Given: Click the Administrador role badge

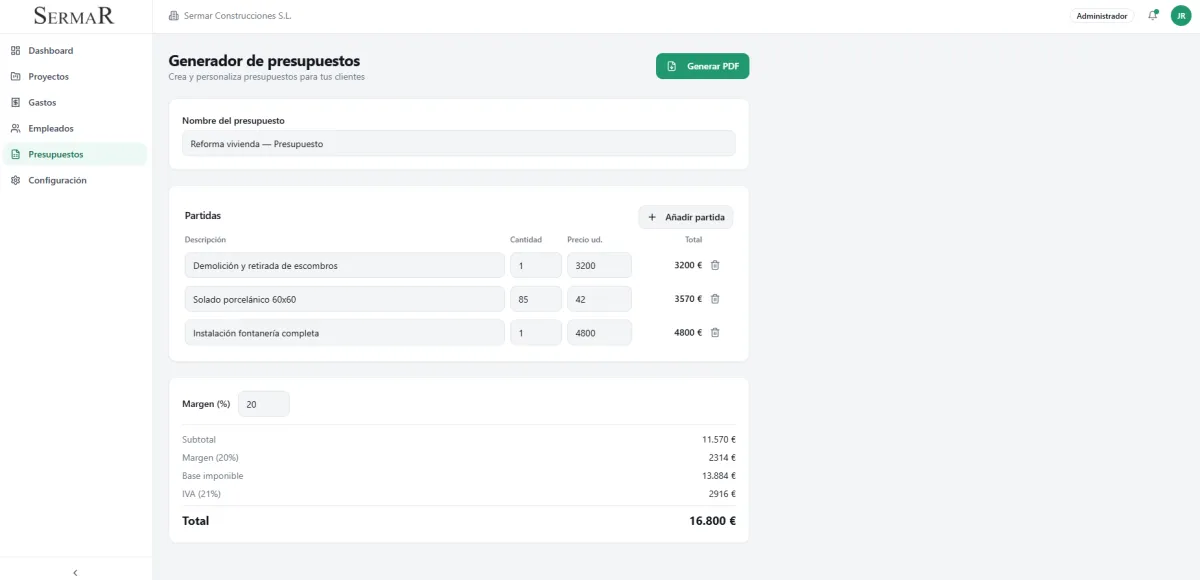Looking at the screenshot, I should pos(1101,16).
